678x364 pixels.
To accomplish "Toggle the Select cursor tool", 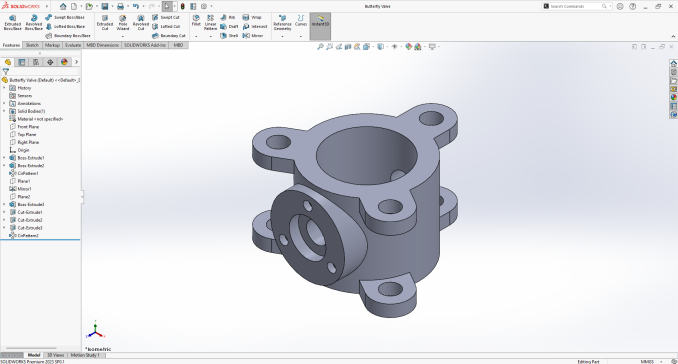I will [x=166, y=6].
